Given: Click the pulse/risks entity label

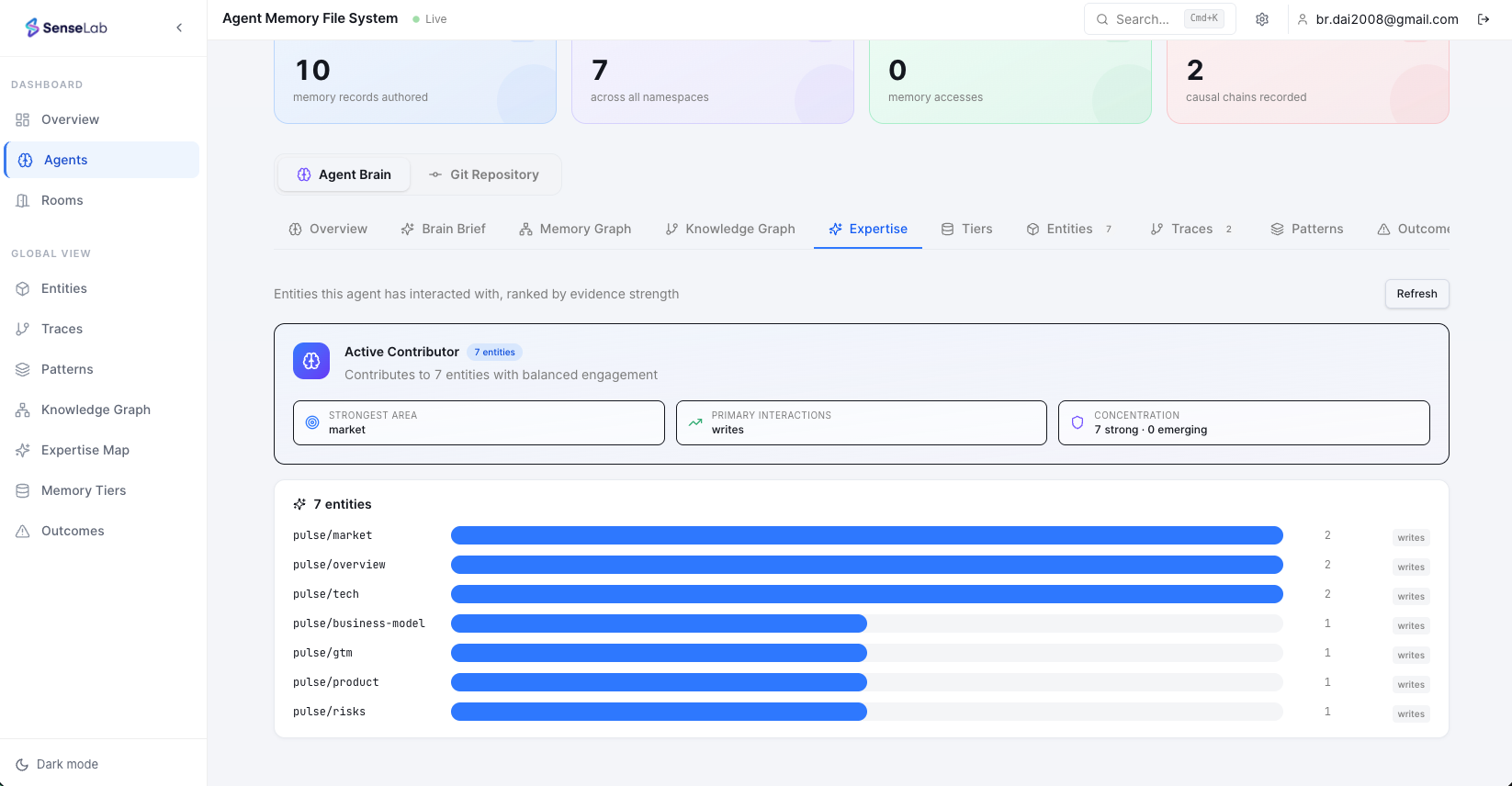Looking at the screenshot, I should [329, 712].
